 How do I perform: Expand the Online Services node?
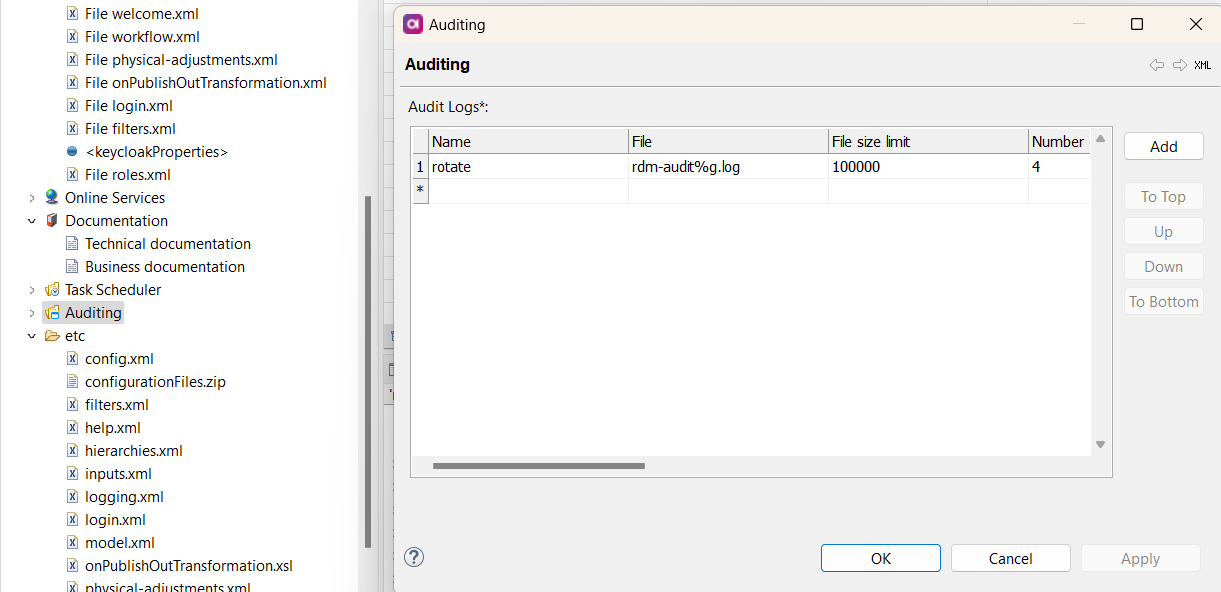pos(32,198)
